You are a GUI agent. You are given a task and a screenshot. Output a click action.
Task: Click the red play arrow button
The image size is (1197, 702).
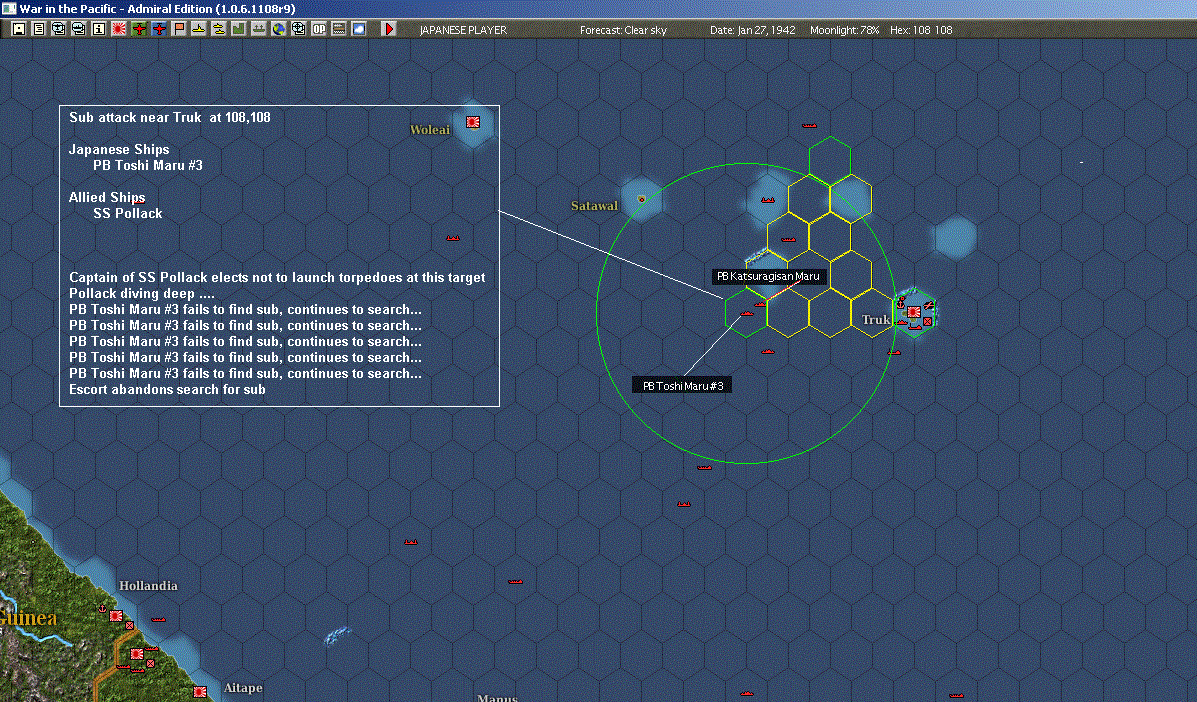click(389, 29)
